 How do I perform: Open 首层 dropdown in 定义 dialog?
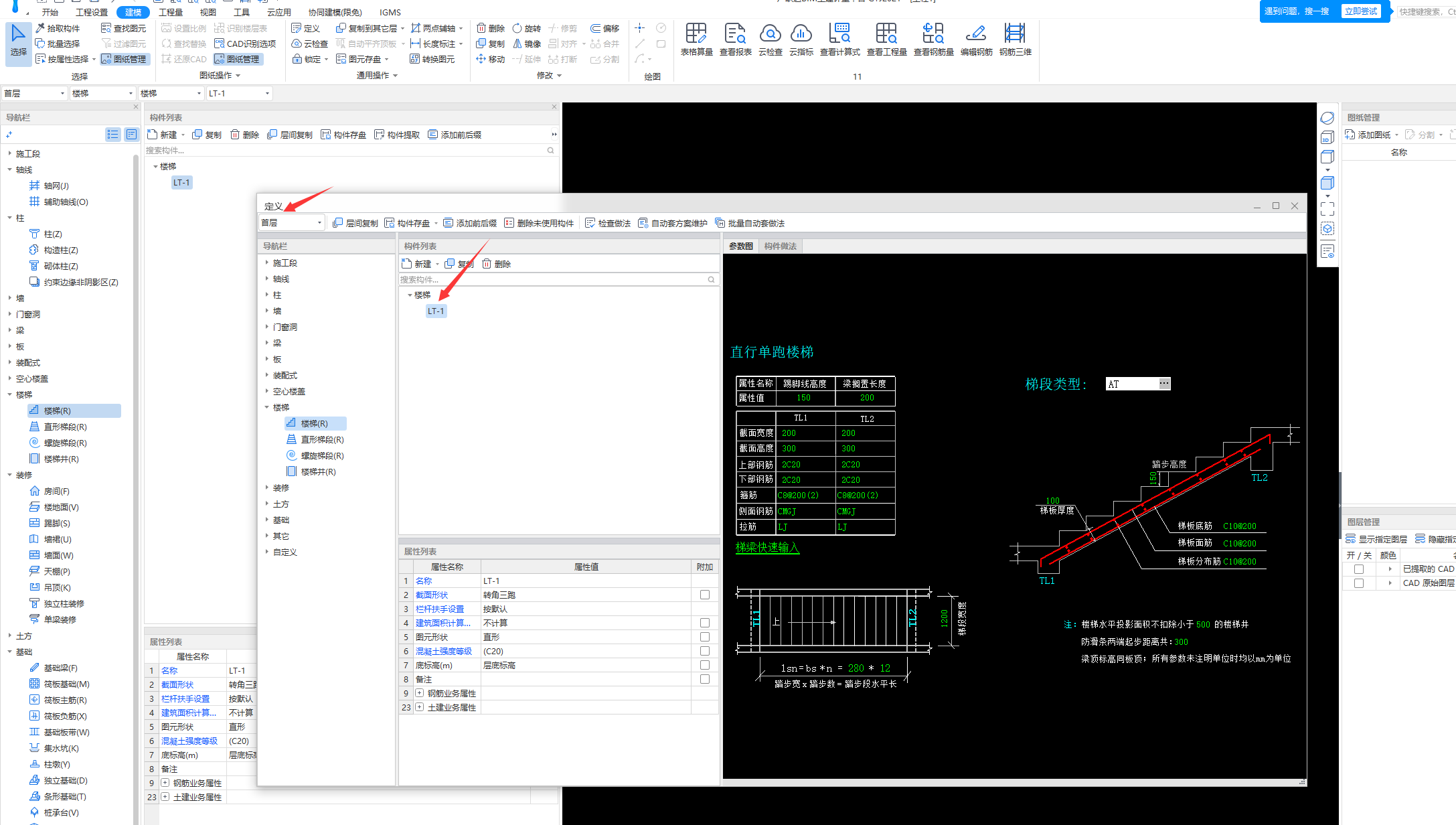coord(292,222)
